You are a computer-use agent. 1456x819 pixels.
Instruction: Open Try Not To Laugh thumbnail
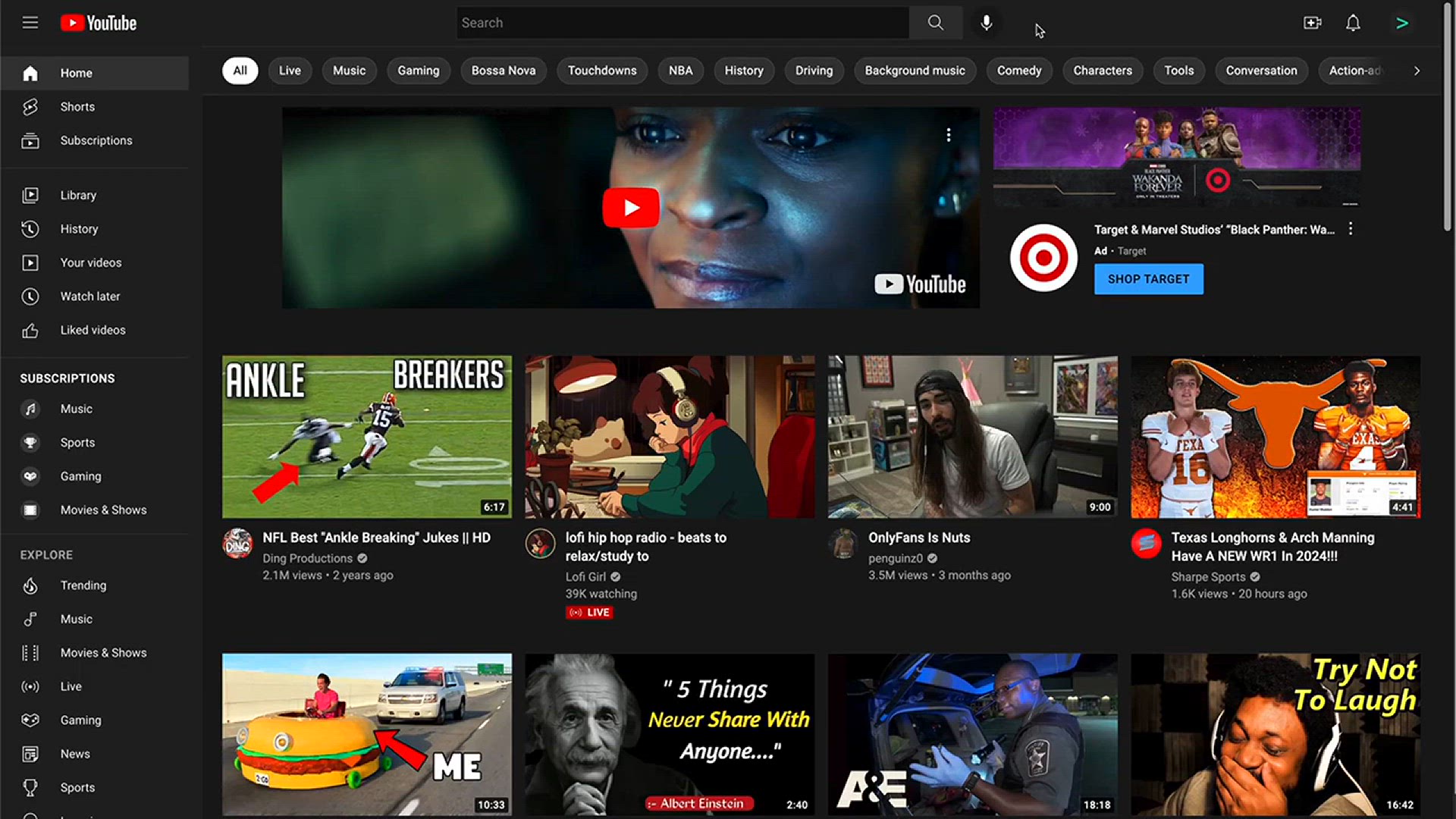coord(1276,735)
